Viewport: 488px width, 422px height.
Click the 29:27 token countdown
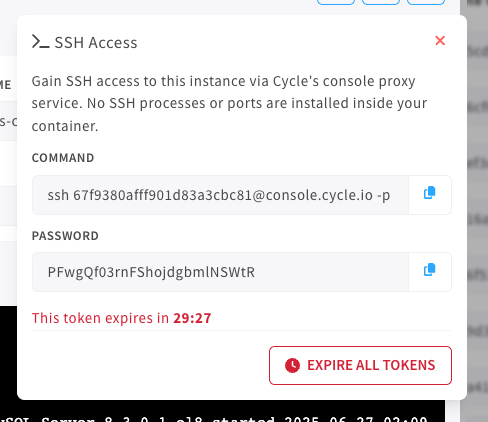tap(192, 318)
